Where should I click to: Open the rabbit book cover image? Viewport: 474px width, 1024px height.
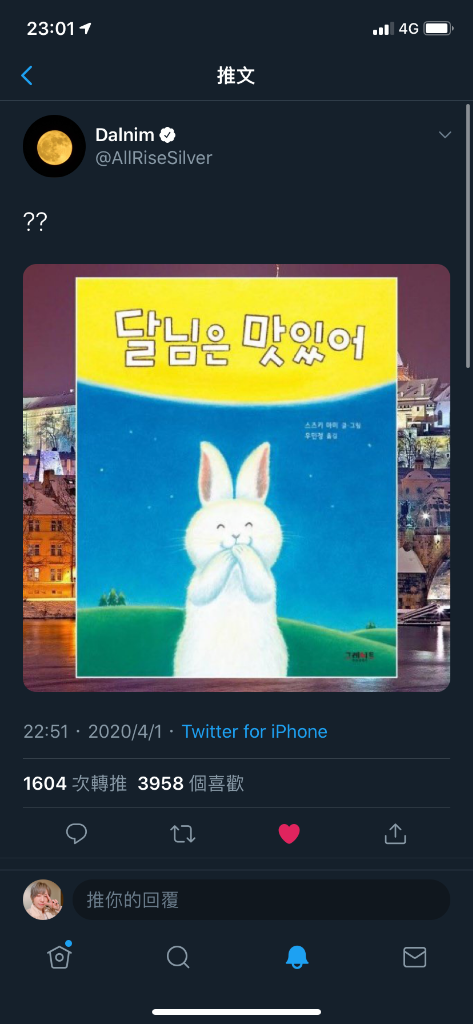point(236,477)
